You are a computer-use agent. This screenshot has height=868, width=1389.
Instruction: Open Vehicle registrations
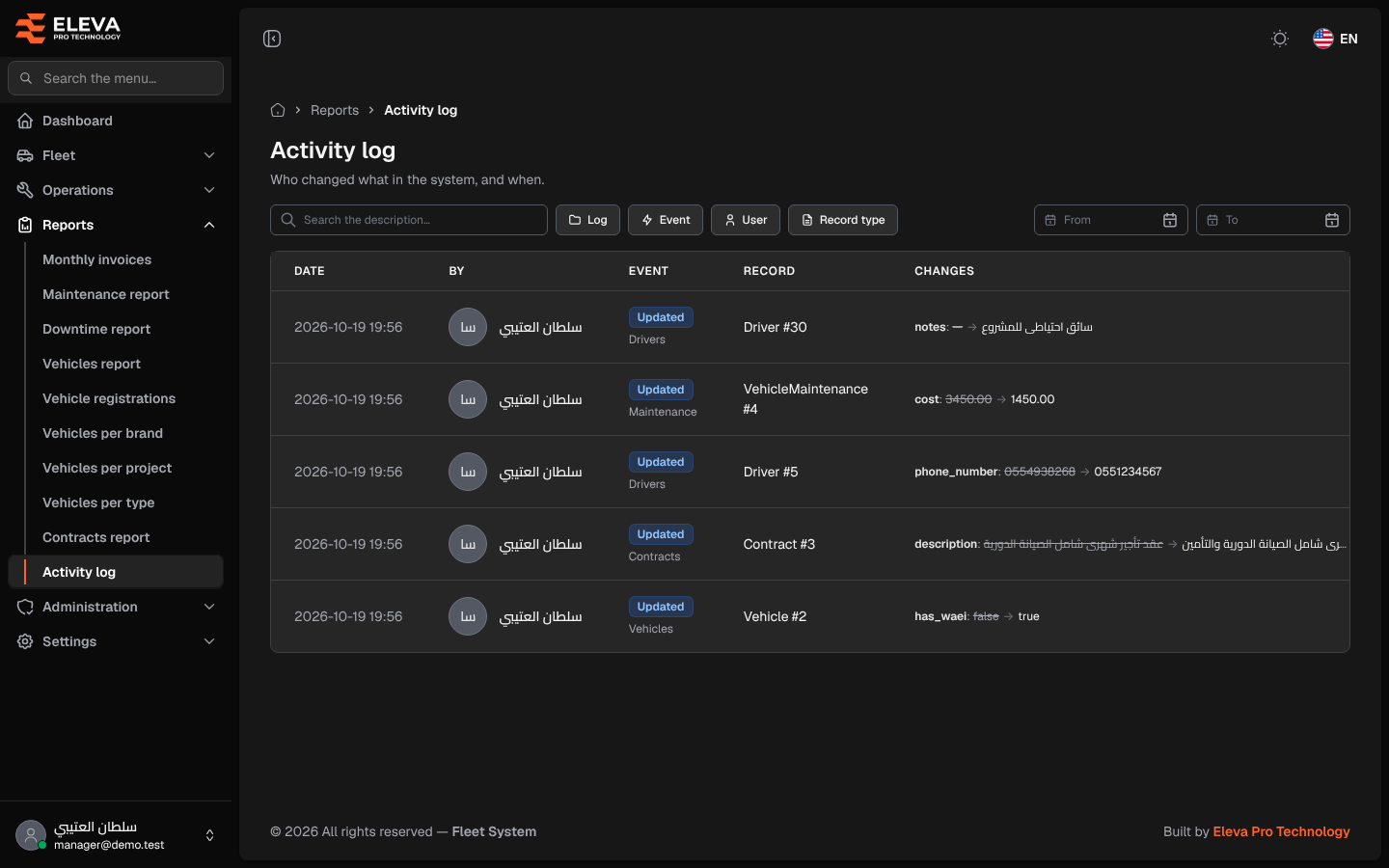click(x=109, y=398)
